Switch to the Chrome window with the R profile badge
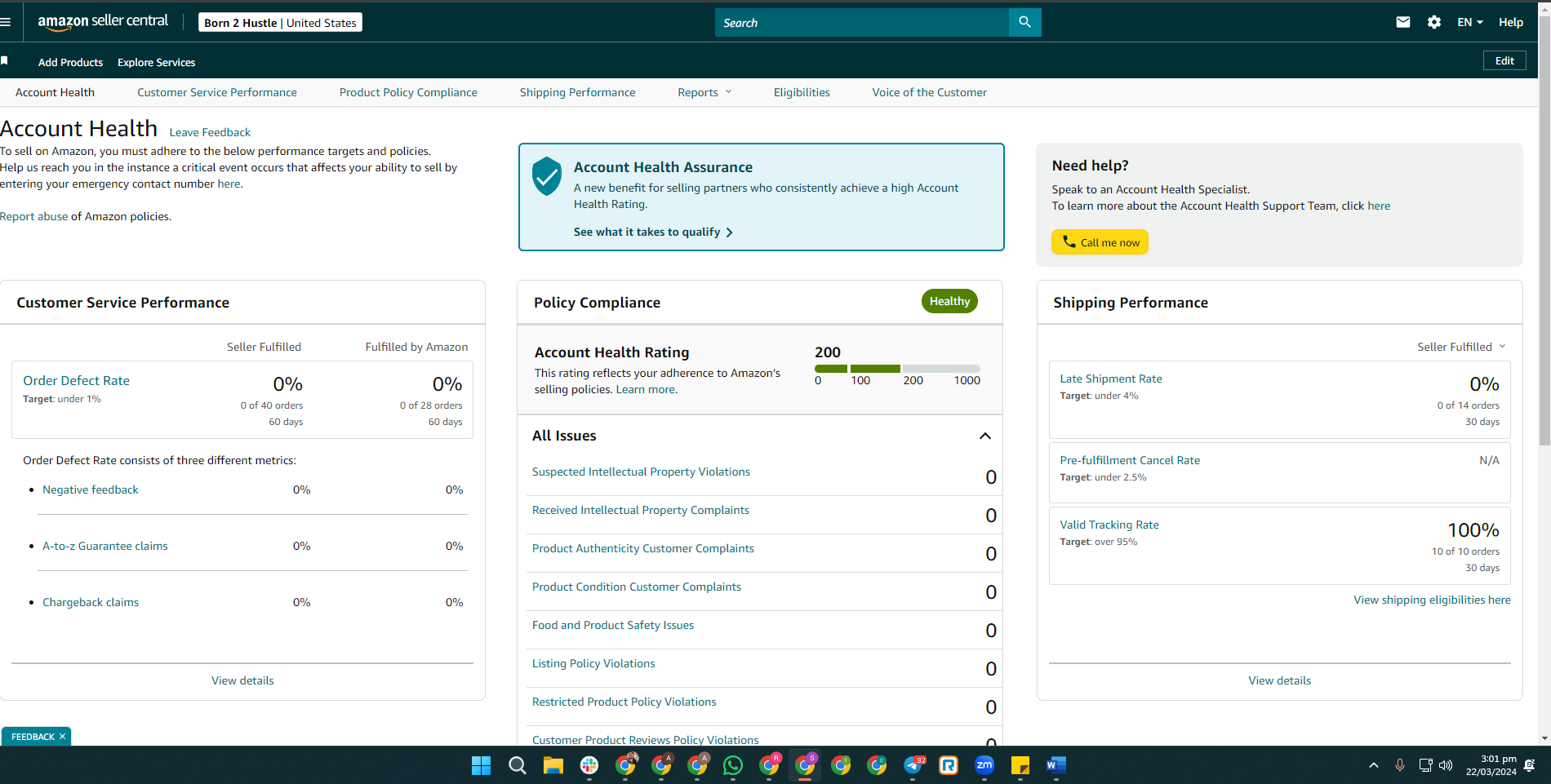1551x784 pixels. coord(769,765)
